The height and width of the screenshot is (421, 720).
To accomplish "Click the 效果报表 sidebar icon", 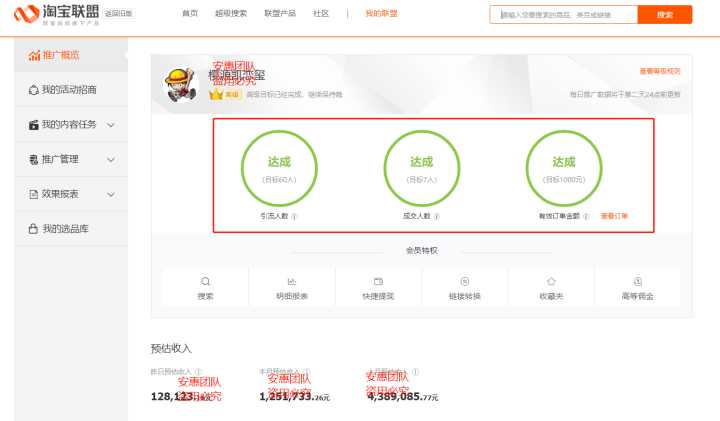I will (34, 194).
